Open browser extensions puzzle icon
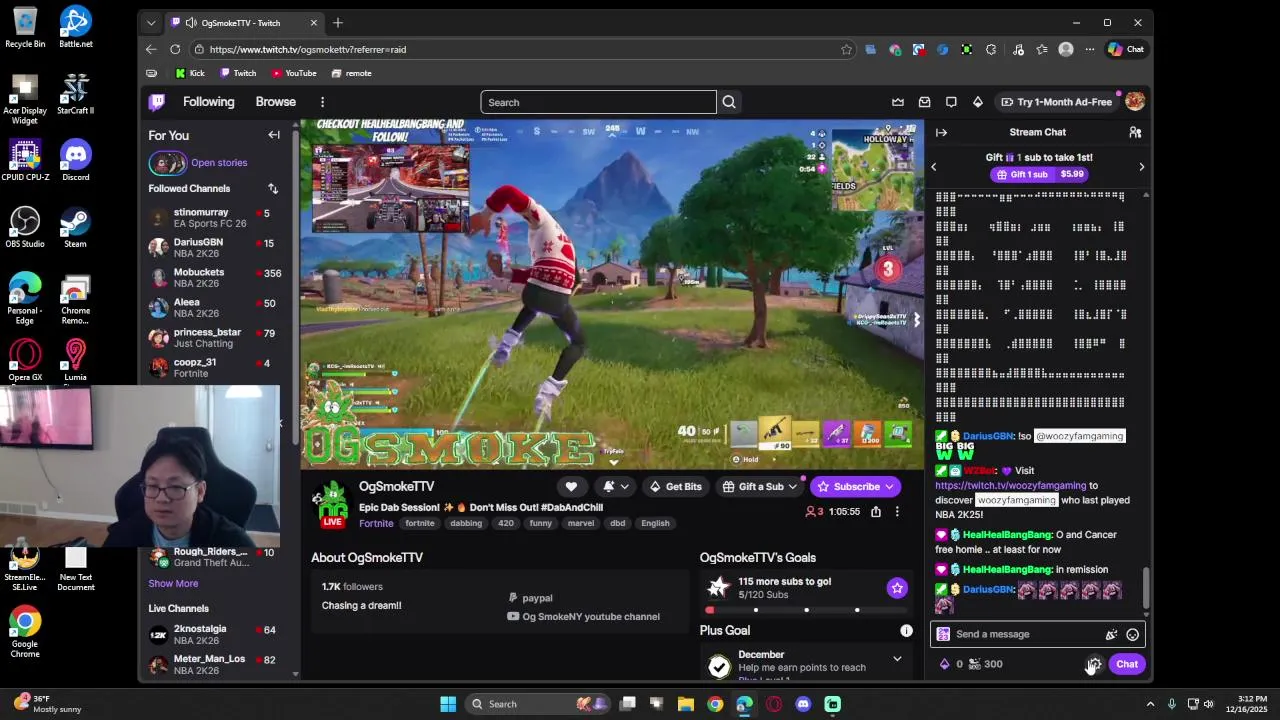 click(991, 49)
